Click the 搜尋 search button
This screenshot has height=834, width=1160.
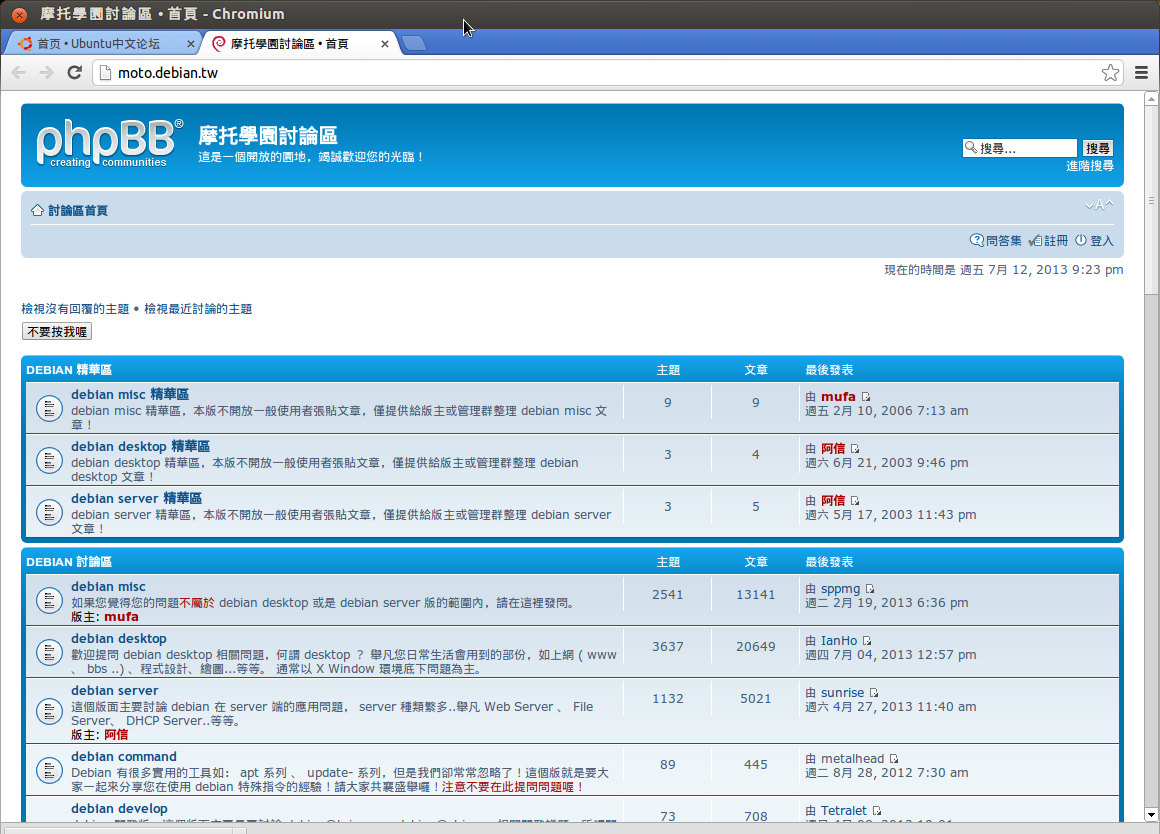[x=1097, y=148]
